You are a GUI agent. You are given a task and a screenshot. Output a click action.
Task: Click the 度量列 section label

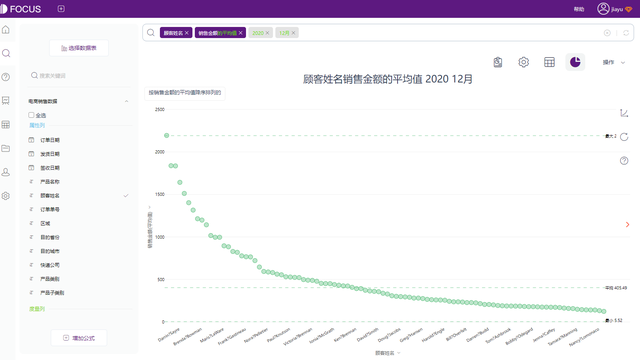pyautogui.click(x=37, y=309)
